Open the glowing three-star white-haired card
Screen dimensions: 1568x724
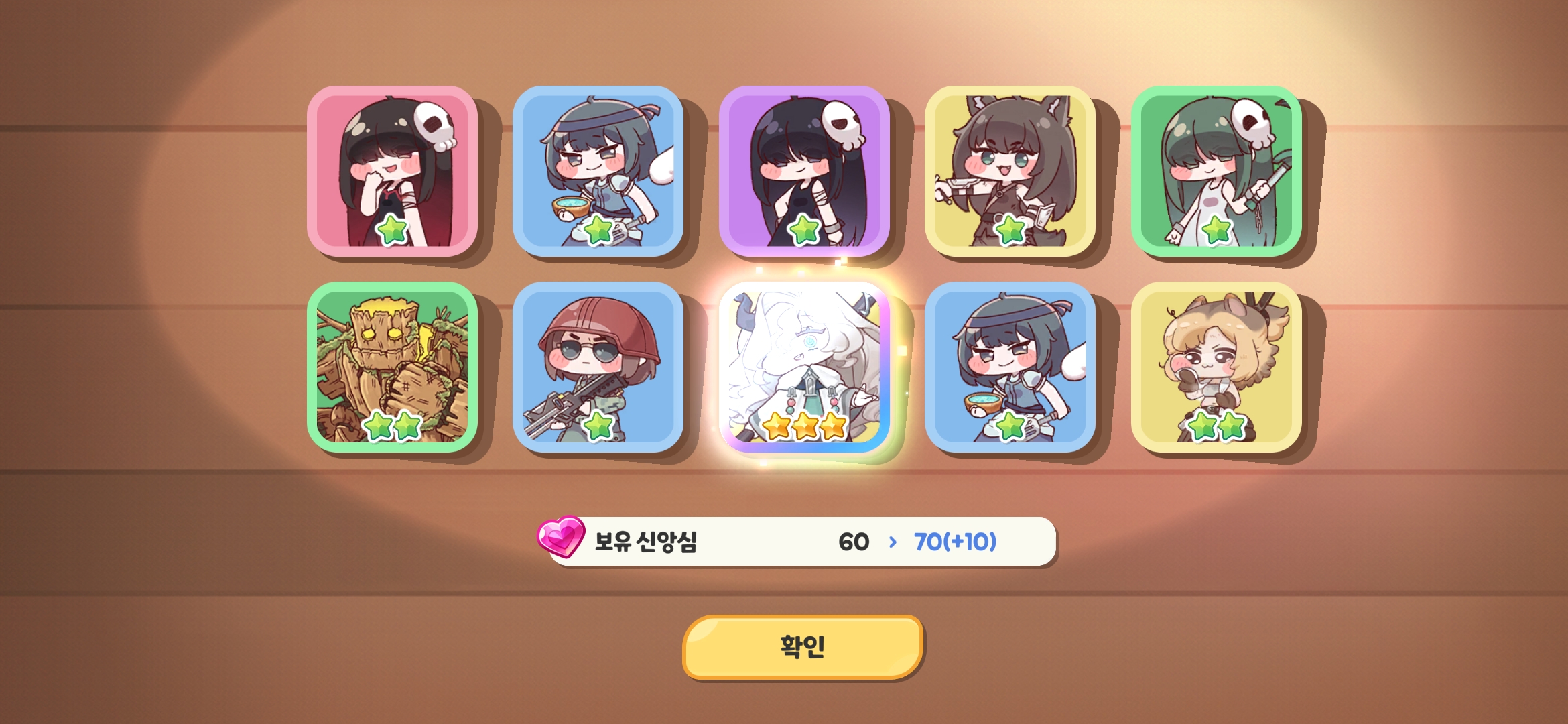tap(804, 367)
